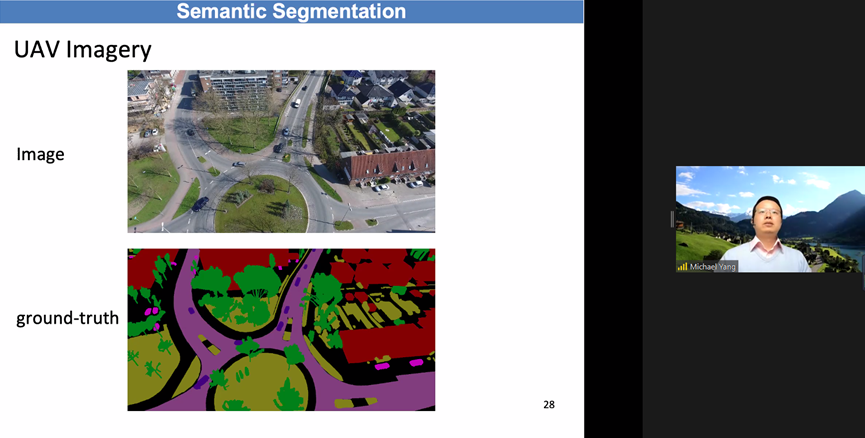Click the Semantic Segmentation slide title bar
The image size is (865, 438).
pos(291,12)
